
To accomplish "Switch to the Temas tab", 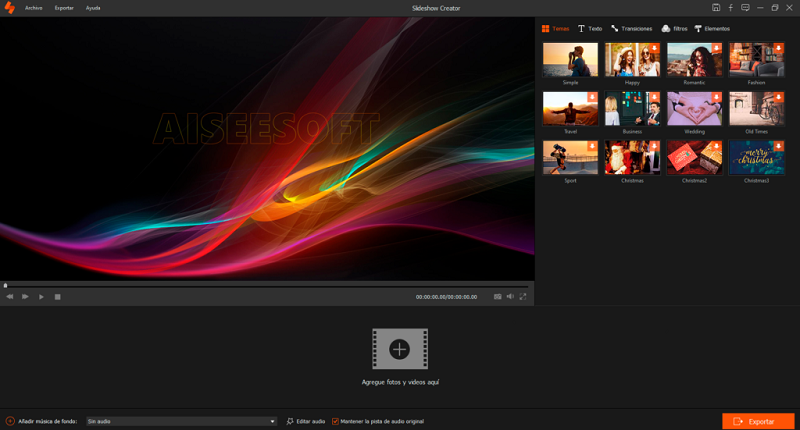I will 555,29.
